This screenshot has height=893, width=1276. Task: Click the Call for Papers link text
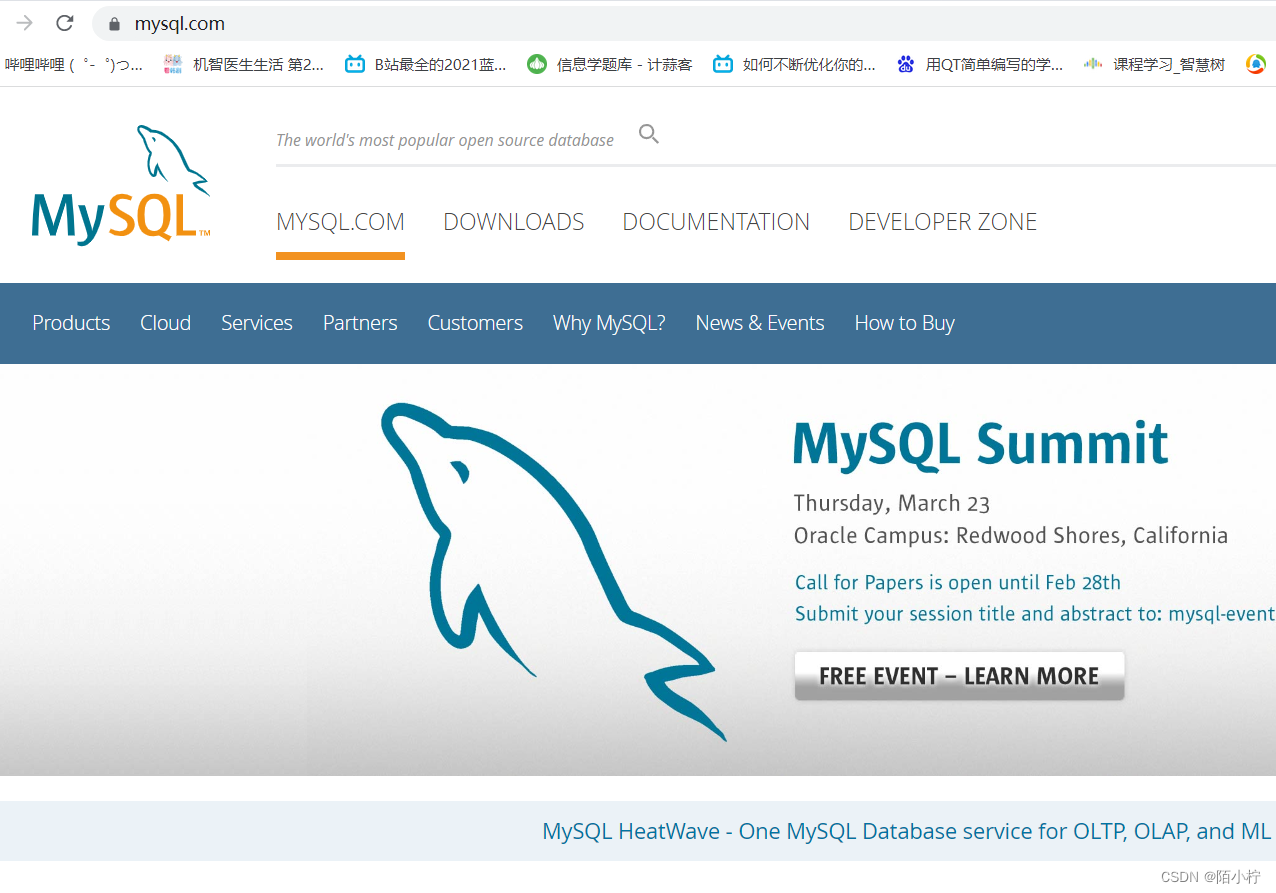tap(957, 582)
